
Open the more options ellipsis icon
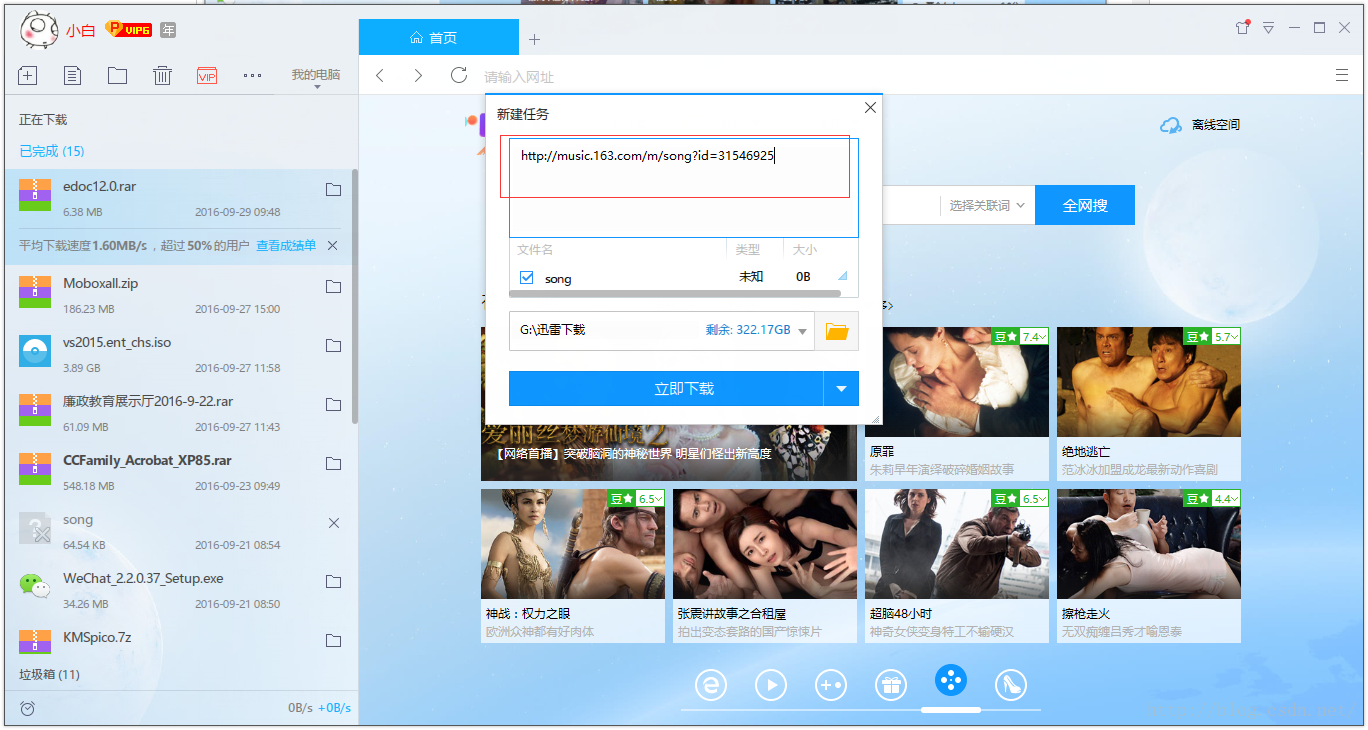coord(252,75)
